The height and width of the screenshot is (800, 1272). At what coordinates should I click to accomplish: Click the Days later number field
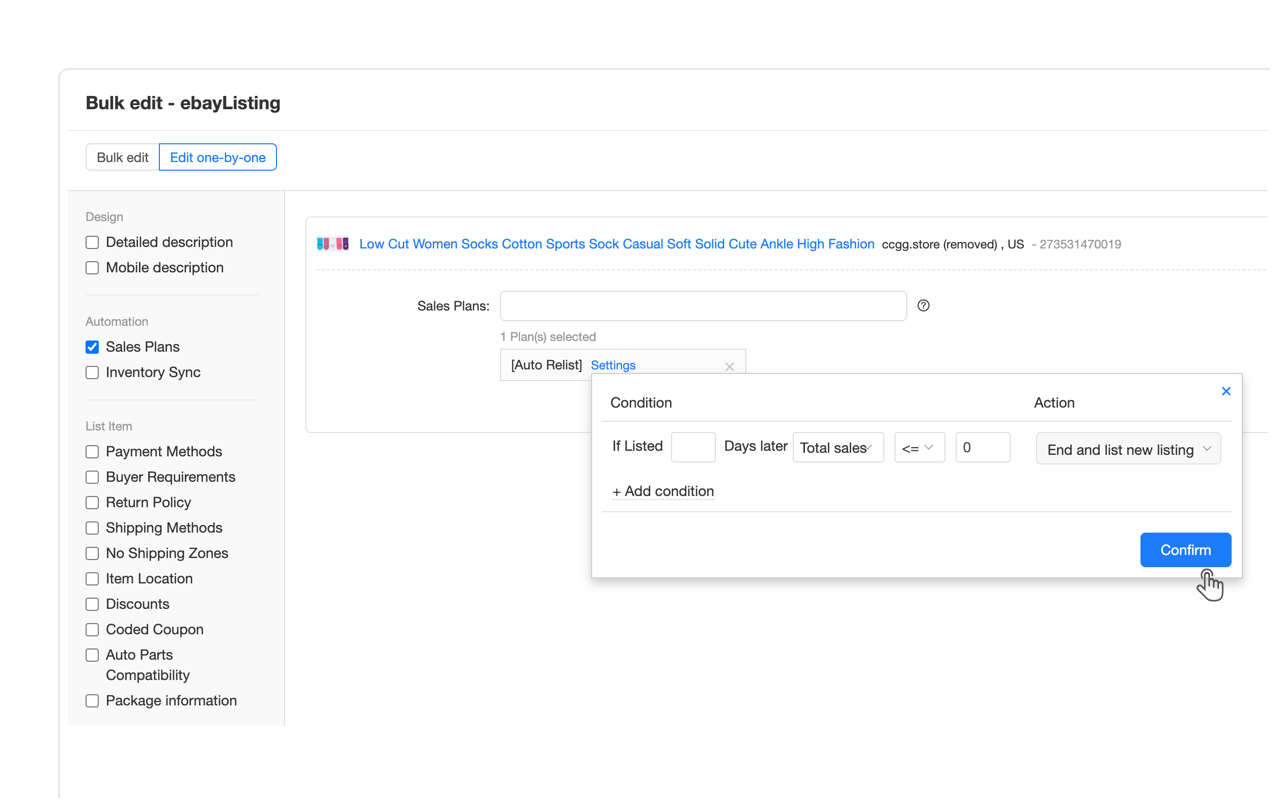(693, 447)
